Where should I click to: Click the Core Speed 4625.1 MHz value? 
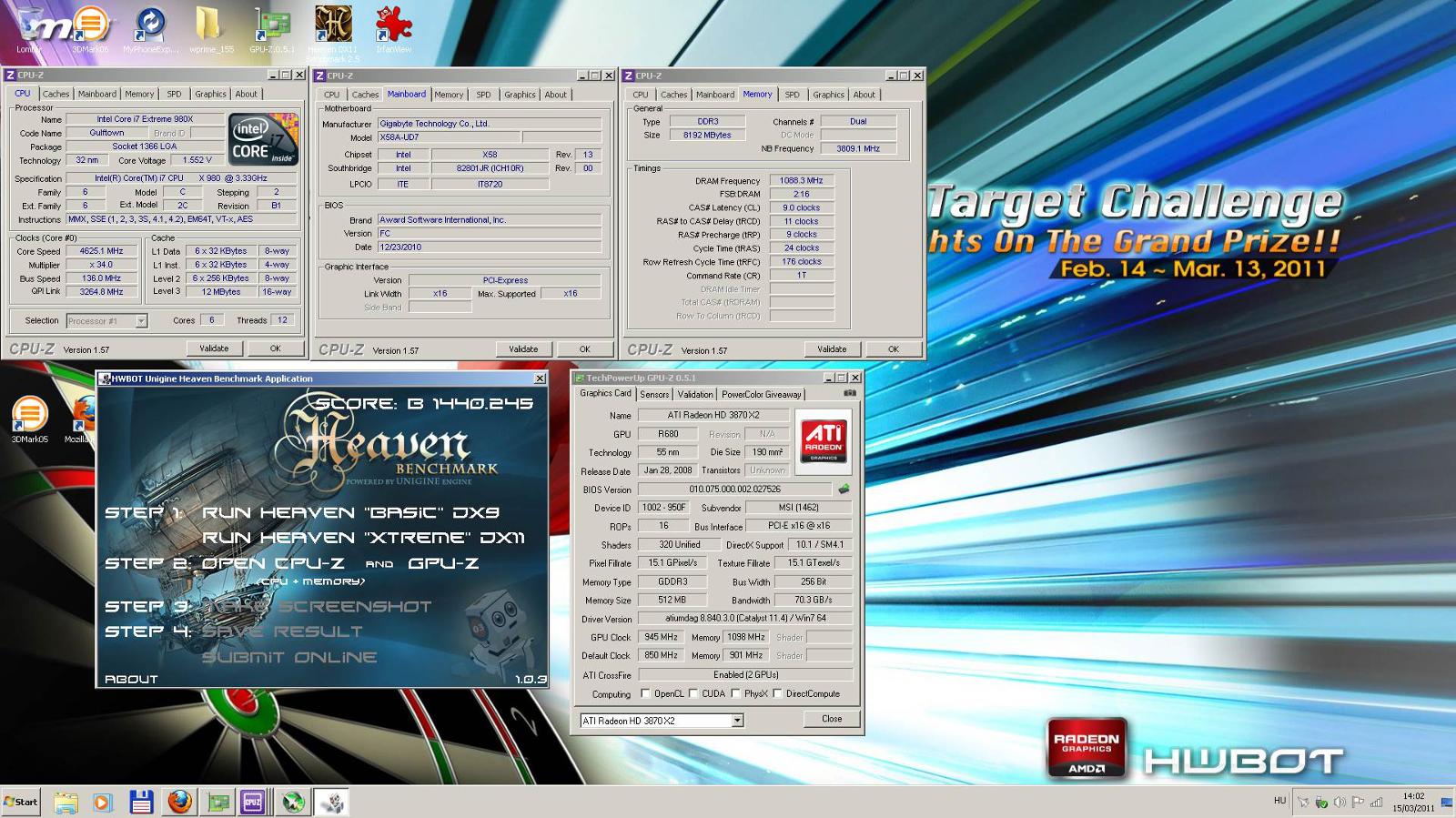(103, 251)
